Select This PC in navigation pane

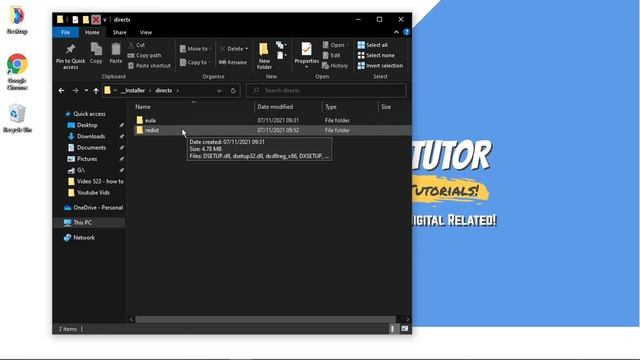tap(82, 222)
